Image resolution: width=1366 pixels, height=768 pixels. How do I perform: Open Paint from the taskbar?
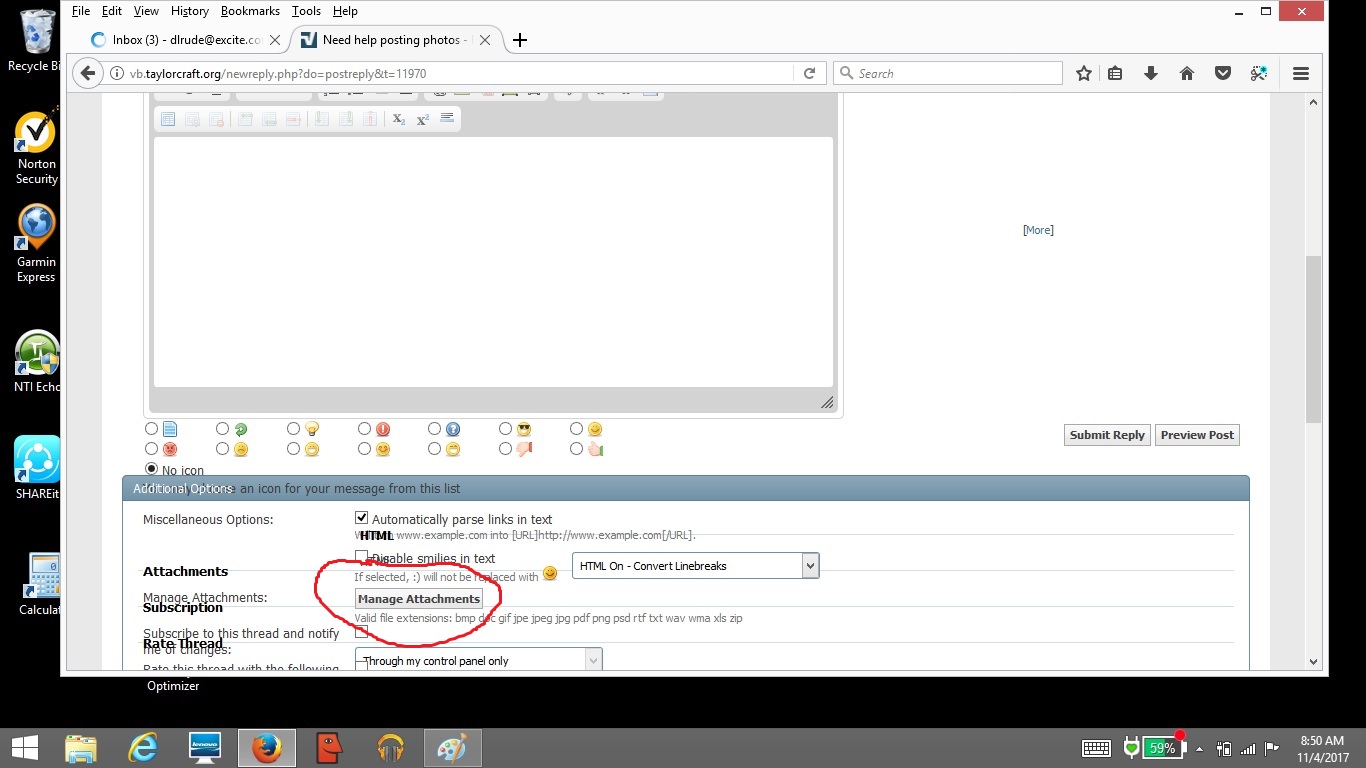pyautogui.click(x=453, y=748)
